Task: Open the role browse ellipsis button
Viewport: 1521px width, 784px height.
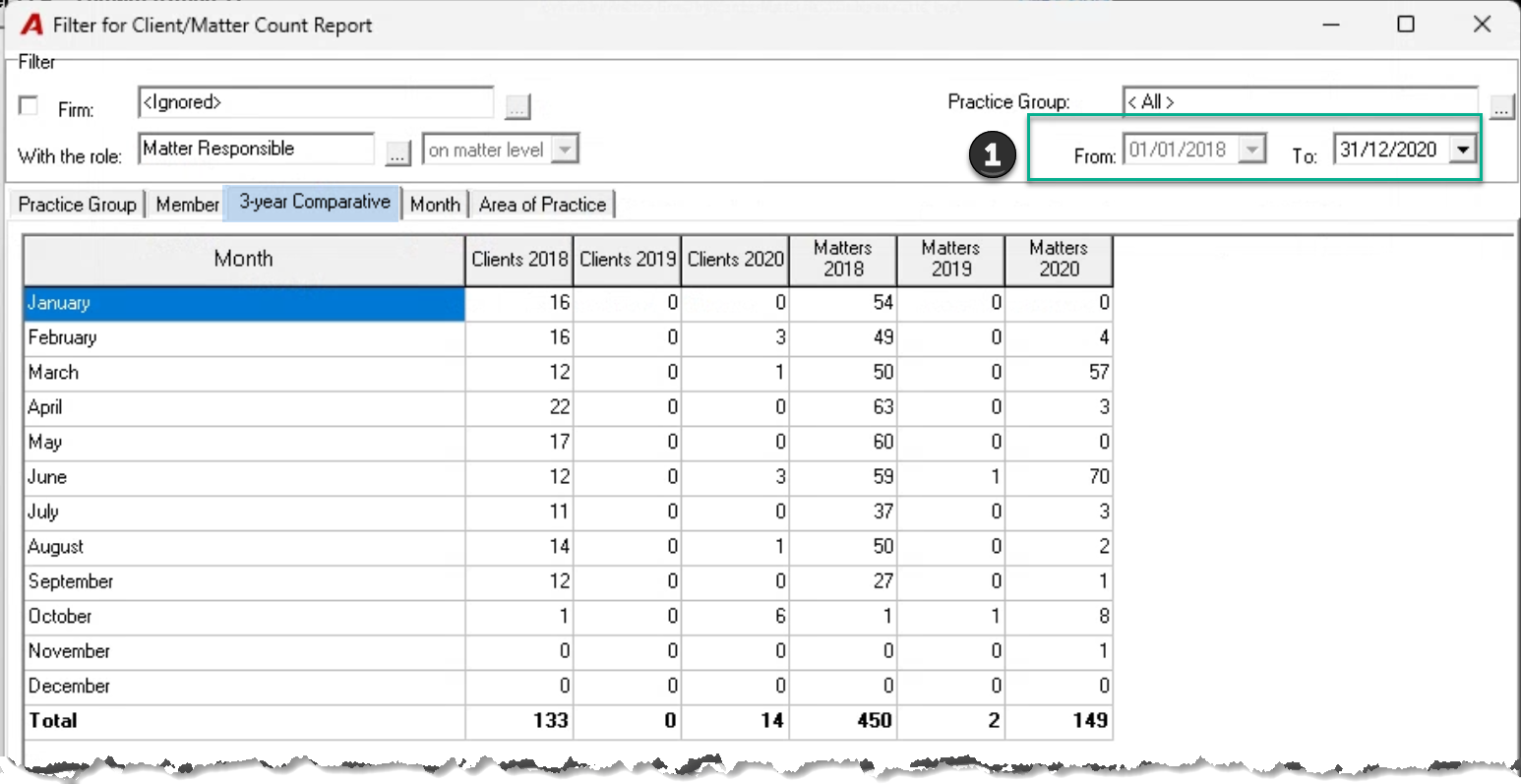Action: click(397, 152)
